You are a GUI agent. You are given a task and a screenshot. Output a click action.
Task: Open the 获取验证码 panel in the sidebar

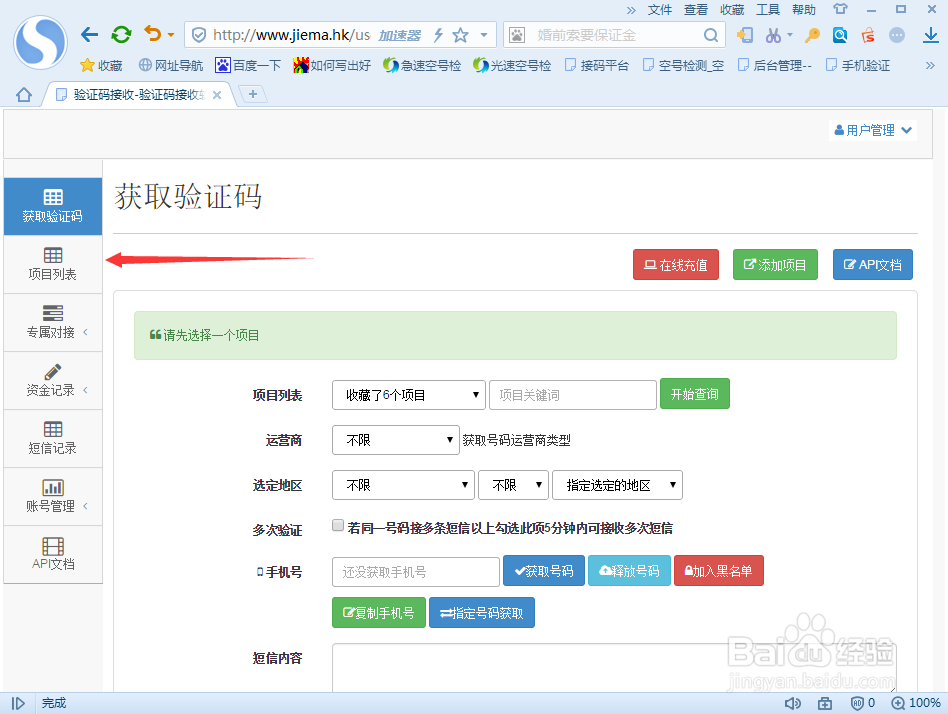(52, 205)
